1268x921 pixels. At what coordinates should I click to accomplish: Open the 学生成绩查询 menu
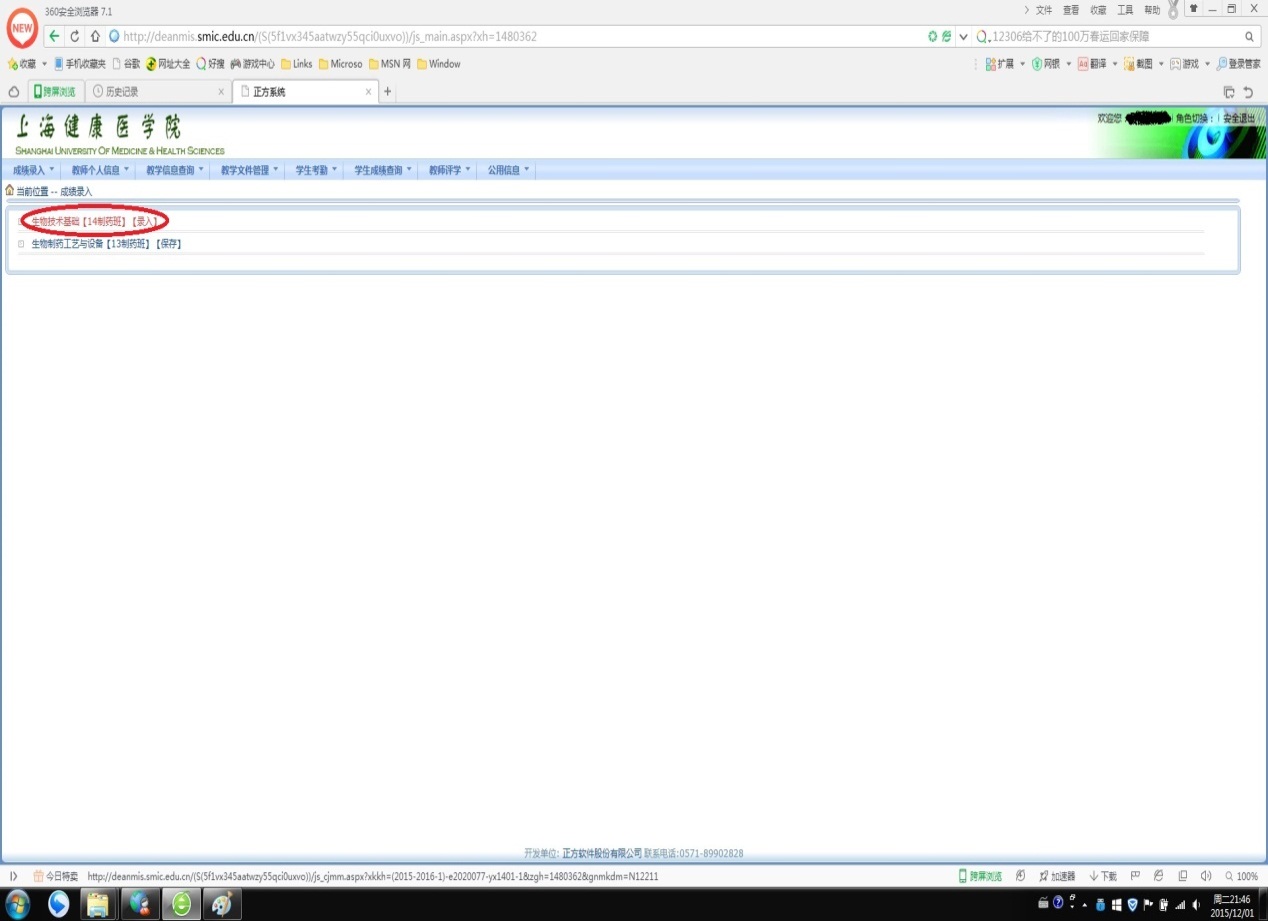point(383,170)
